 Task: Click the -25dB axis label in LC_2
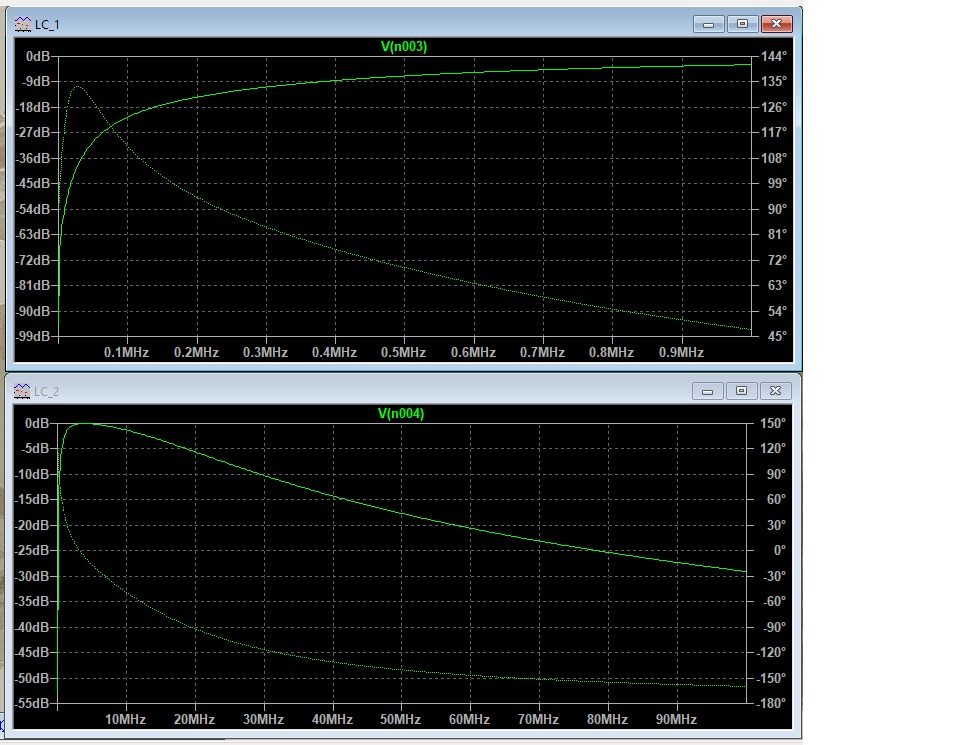pos(32,550)
